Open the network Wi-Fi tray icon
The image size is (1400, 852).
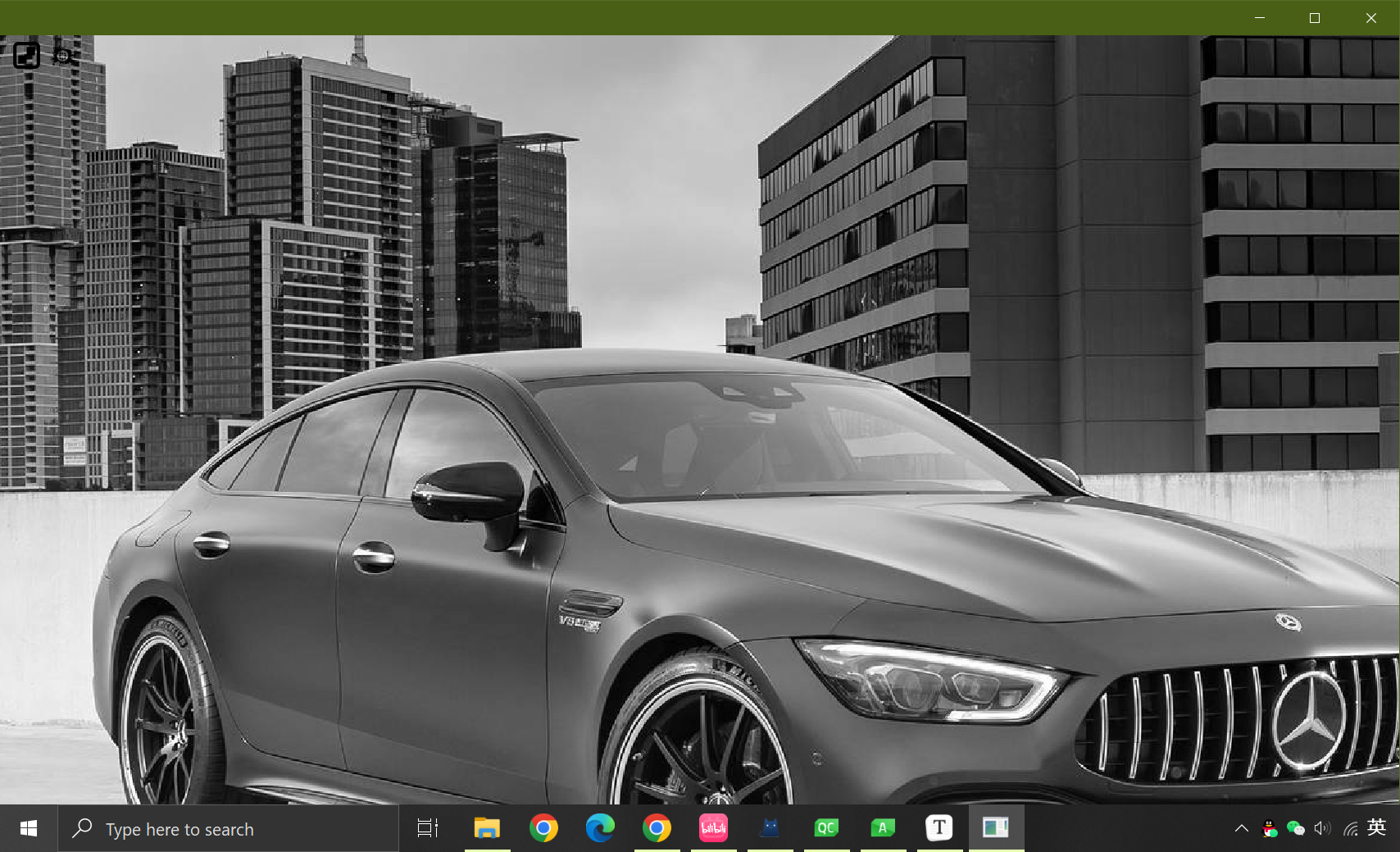coord(1350,829)
